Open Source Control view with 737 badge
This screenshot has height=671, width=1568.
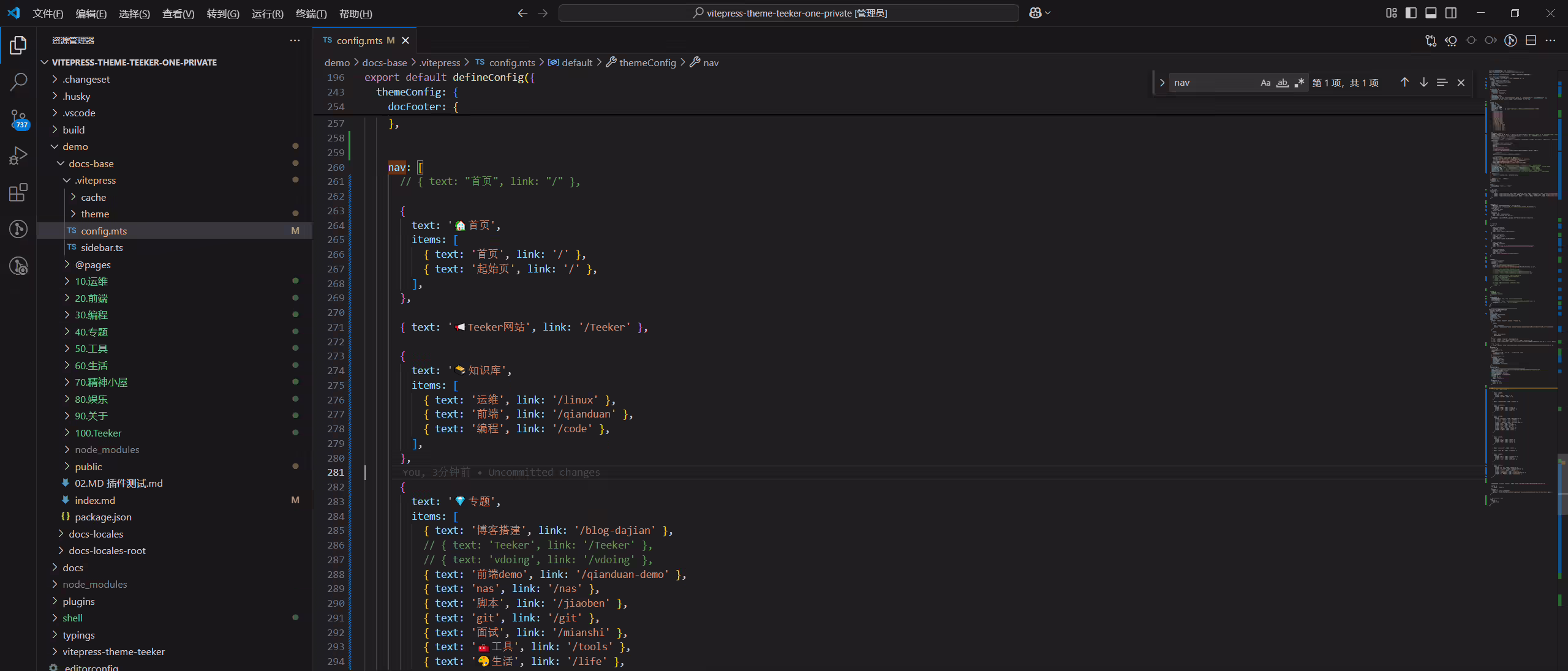pyautogui.click(x=18, y=119)
